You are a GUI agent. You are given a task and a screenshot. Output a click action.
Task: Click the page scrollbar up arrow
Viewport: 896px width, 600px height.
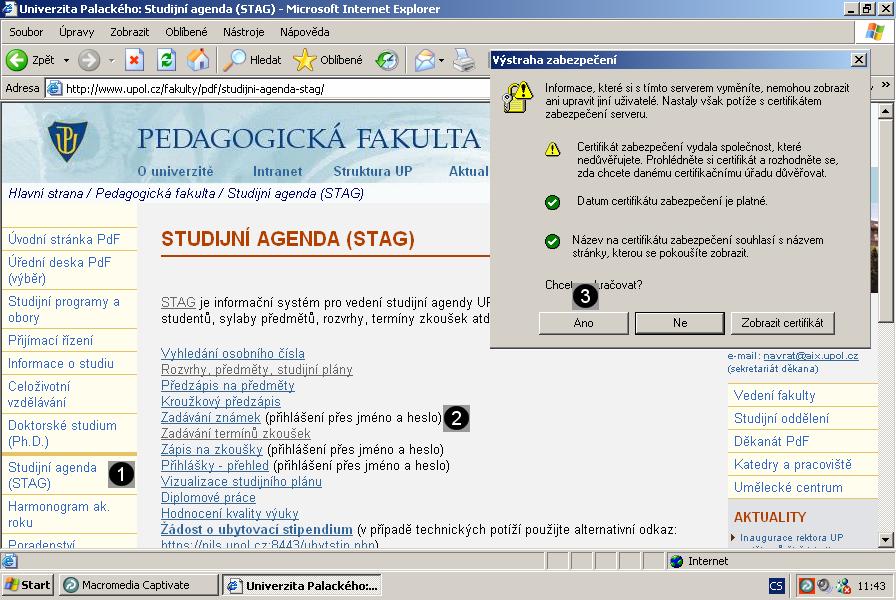click(x=885, y=111)
